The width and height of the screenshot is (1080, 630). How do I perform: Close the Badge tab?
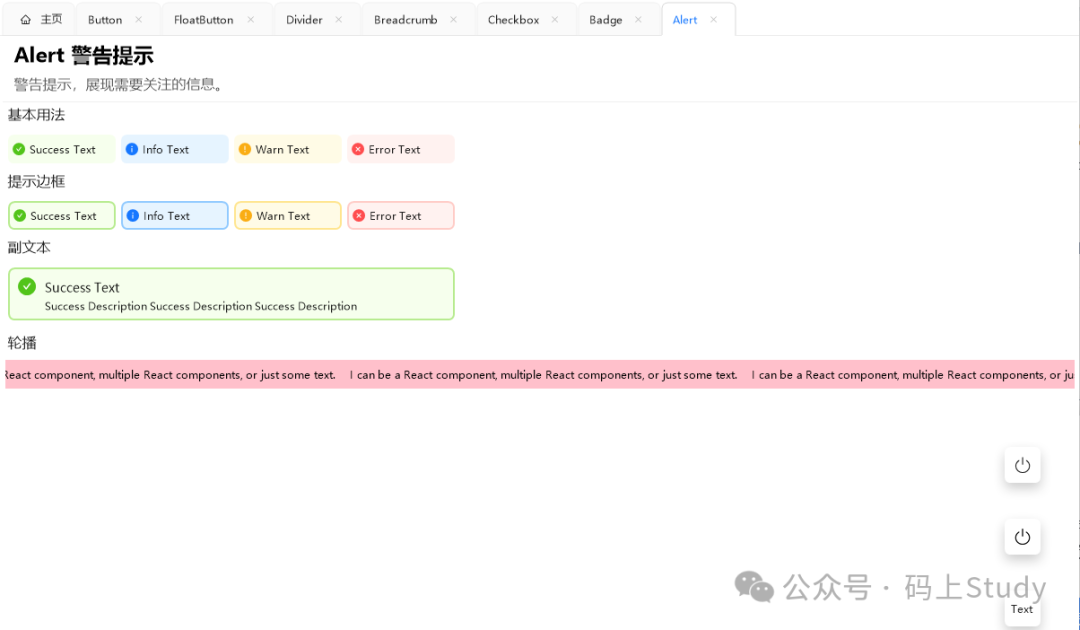[x=638, y=20]
